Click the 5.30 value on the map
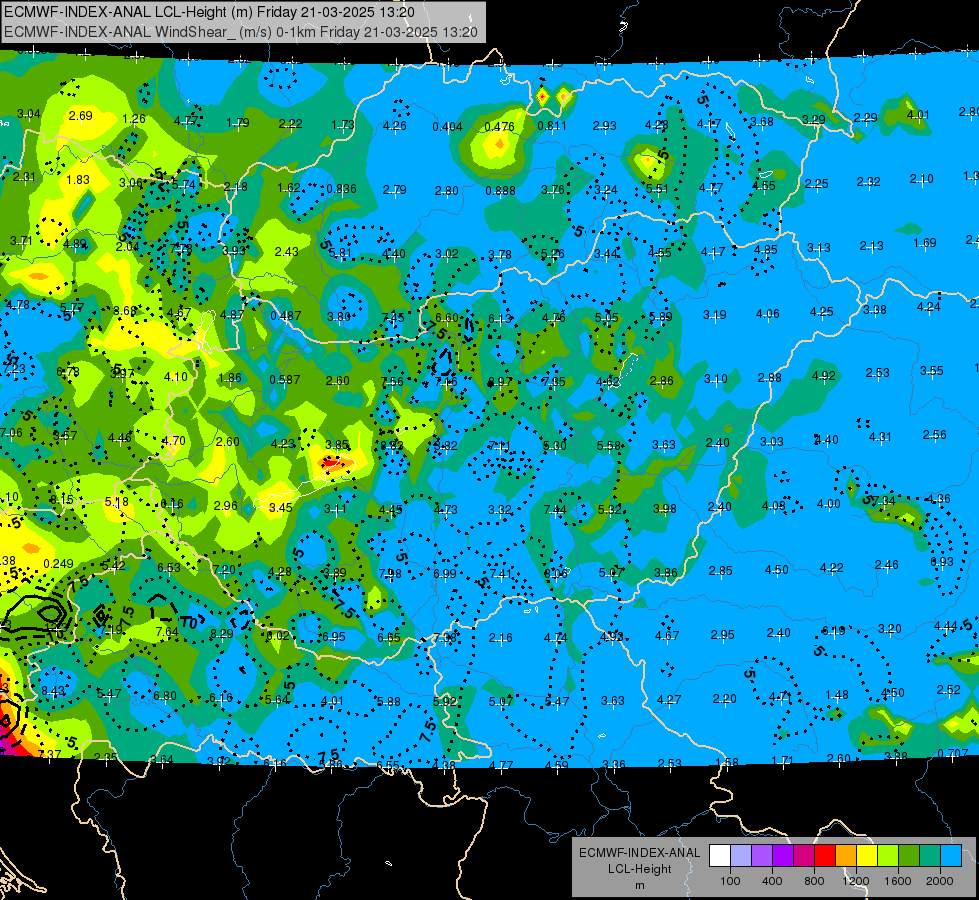 point(554,446)
